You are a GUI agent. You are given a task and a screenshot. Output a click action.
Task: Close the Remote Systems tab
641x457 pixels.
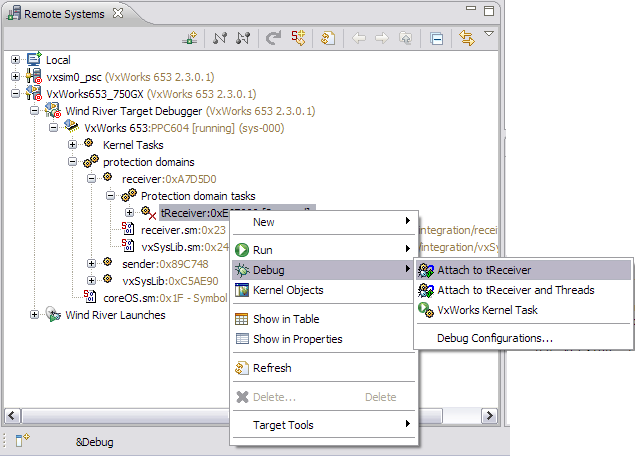(118, 13)
